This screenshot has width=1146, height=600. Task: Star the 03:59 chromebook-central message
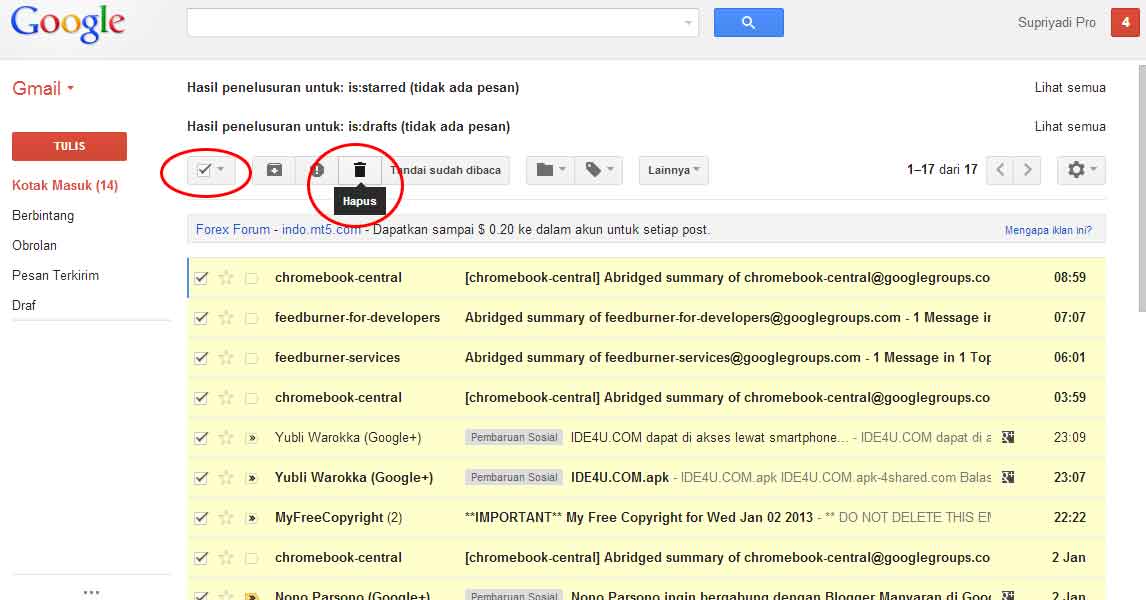click(x=226, y=398)
